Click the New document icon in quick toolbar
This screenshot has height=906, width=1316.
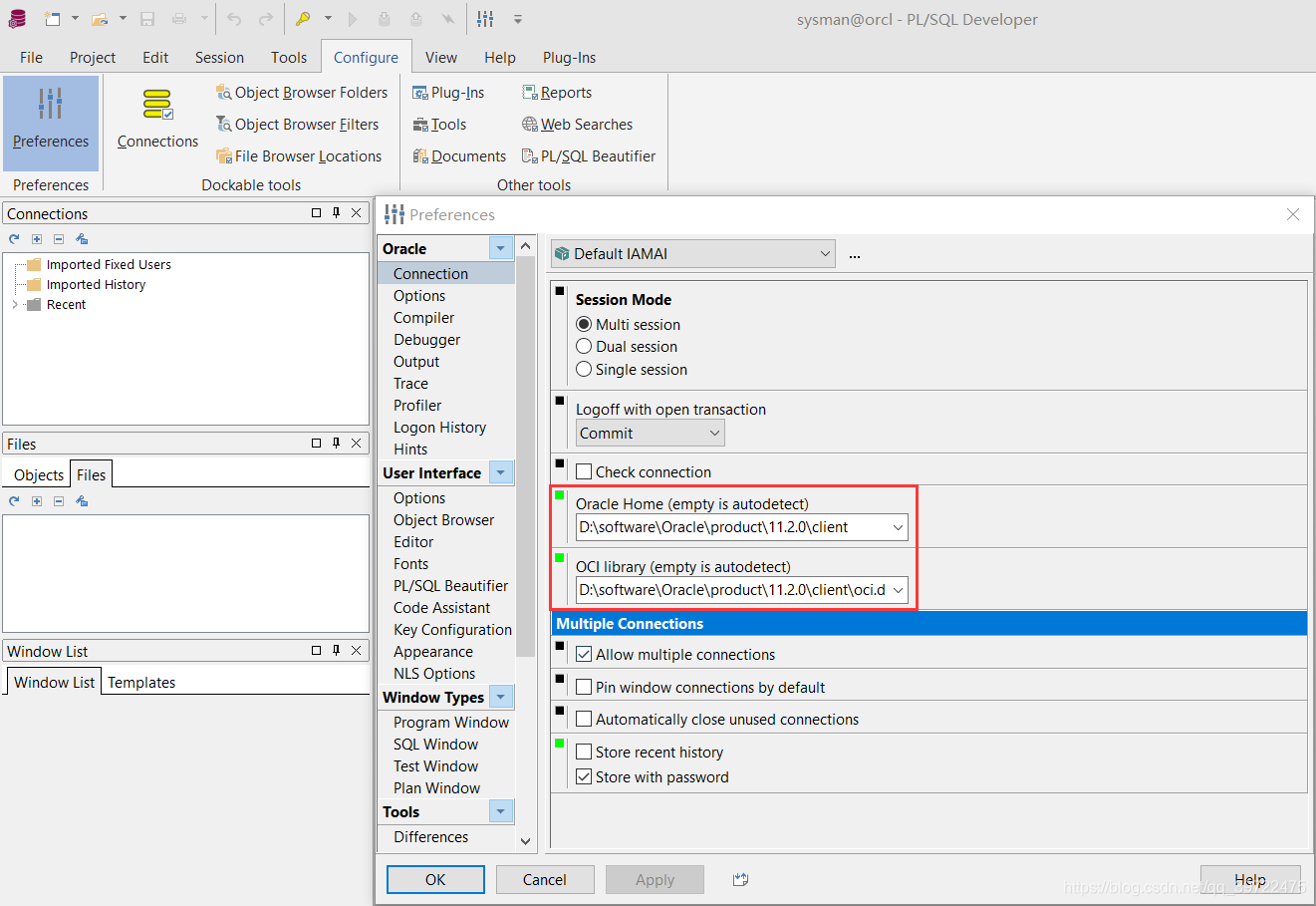[x=52, y=19]
